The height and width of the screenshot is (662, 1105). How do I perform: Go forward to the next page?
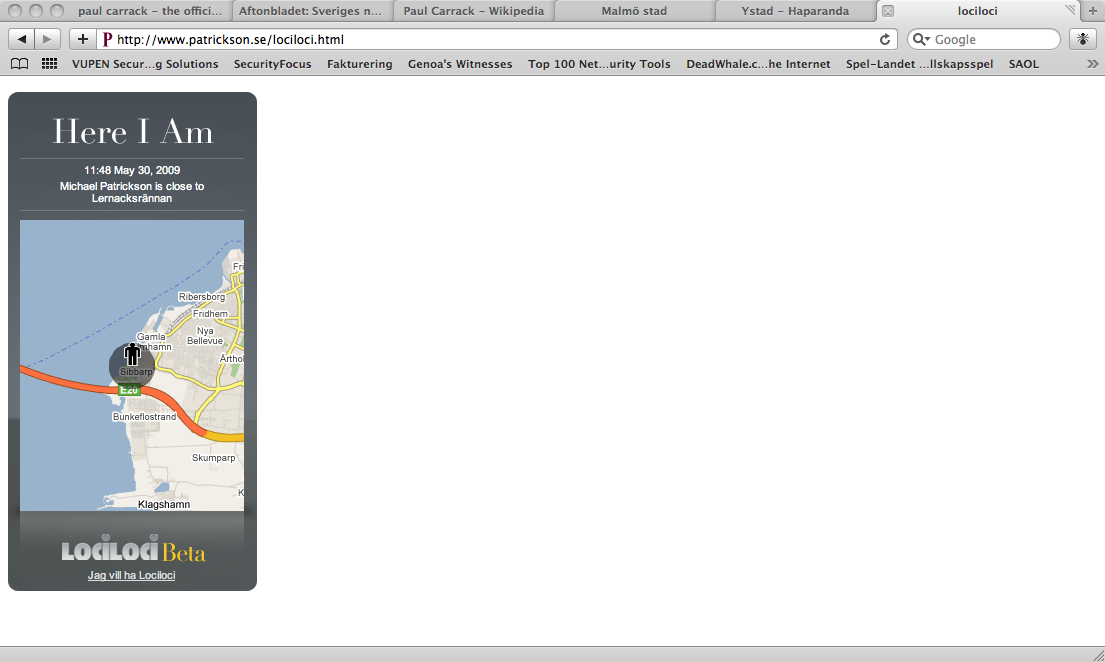tap(47, 39)
